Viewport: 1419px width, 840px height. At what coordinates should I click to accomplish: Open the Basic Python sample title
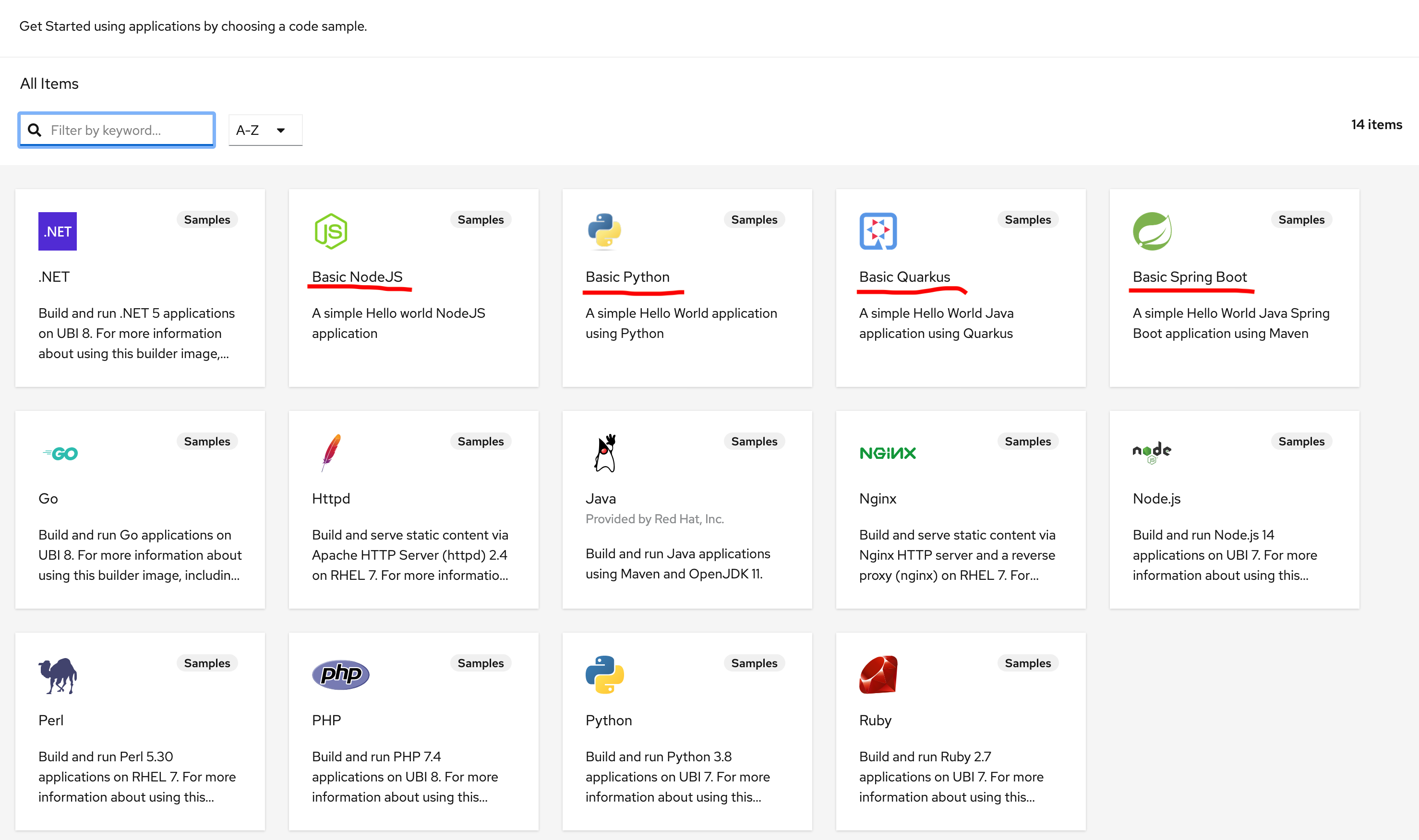tap(627, 277)
